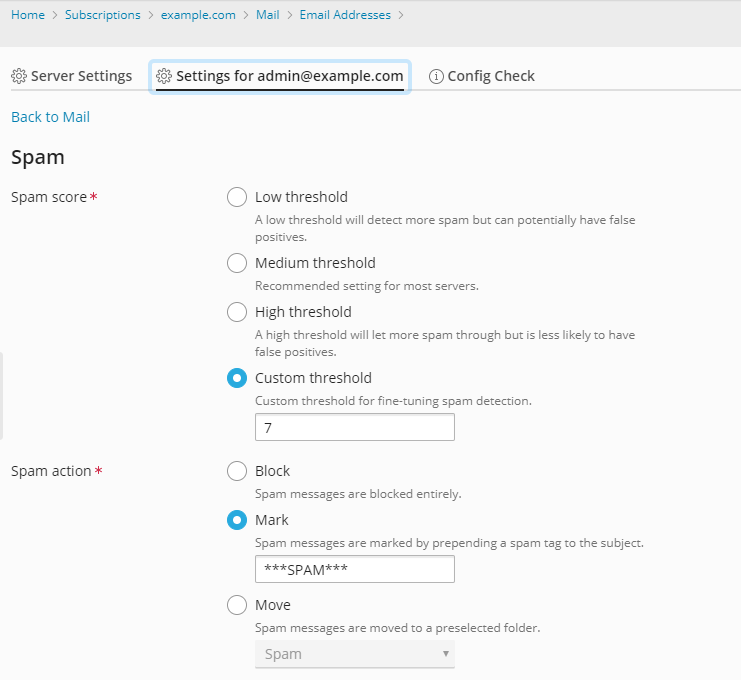This screenshot has width=741, height=680.
Task: Open Email Addresses breadcrumb link
Action: pos(345,15)
